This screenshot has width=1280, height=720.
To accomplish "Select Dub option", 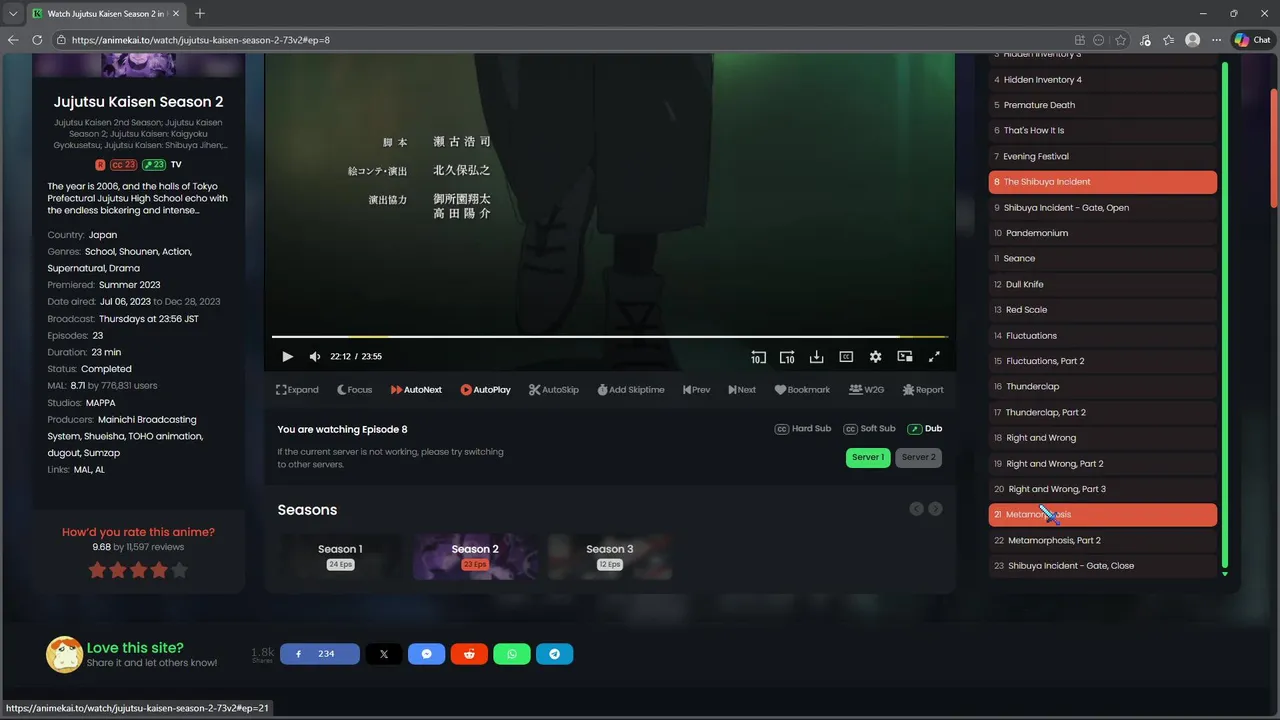I will point(925,429).
